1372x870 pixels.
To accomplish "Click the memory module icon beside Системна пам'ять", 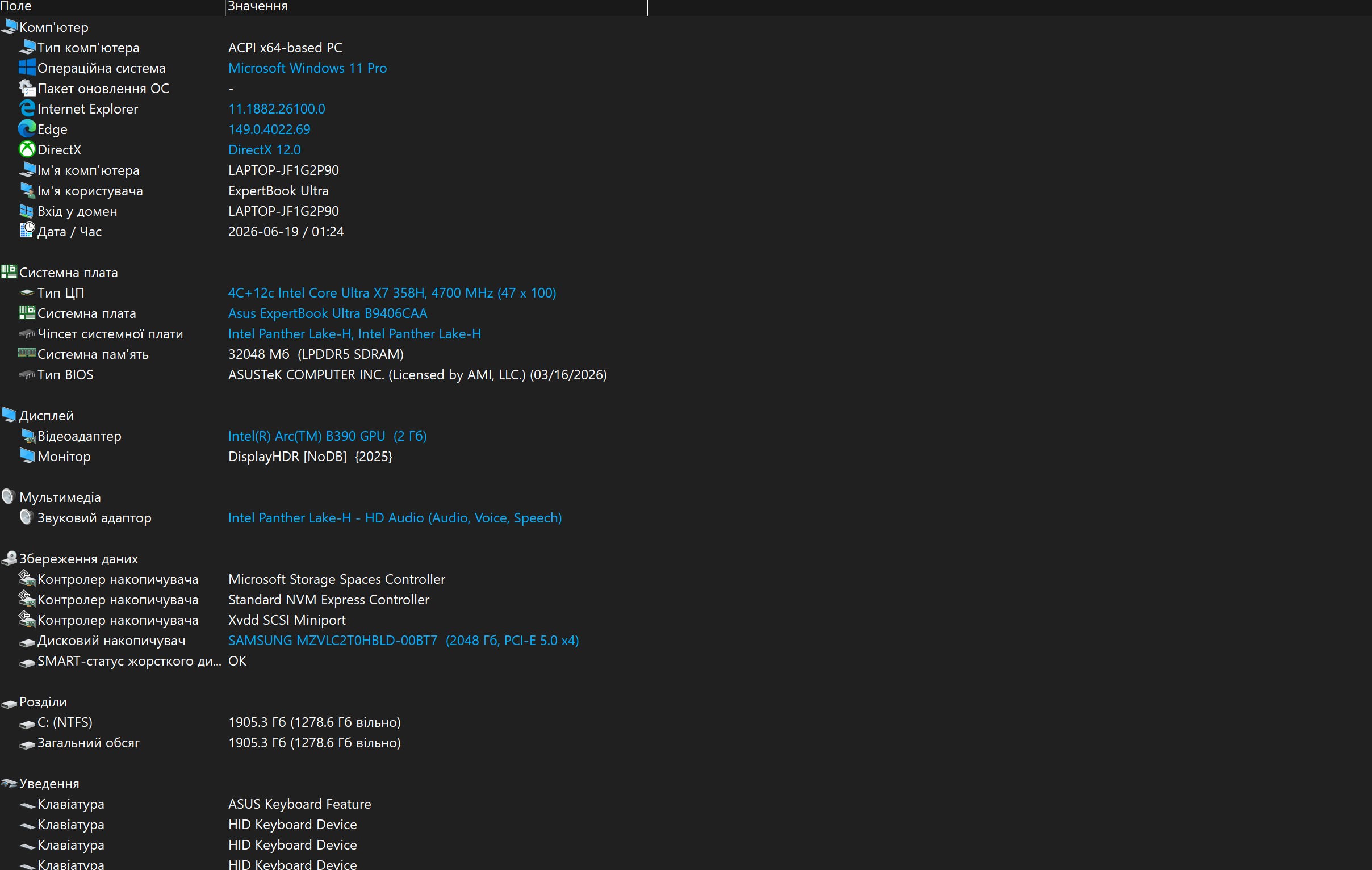I will pyautogui.click(x=27, y=353).
